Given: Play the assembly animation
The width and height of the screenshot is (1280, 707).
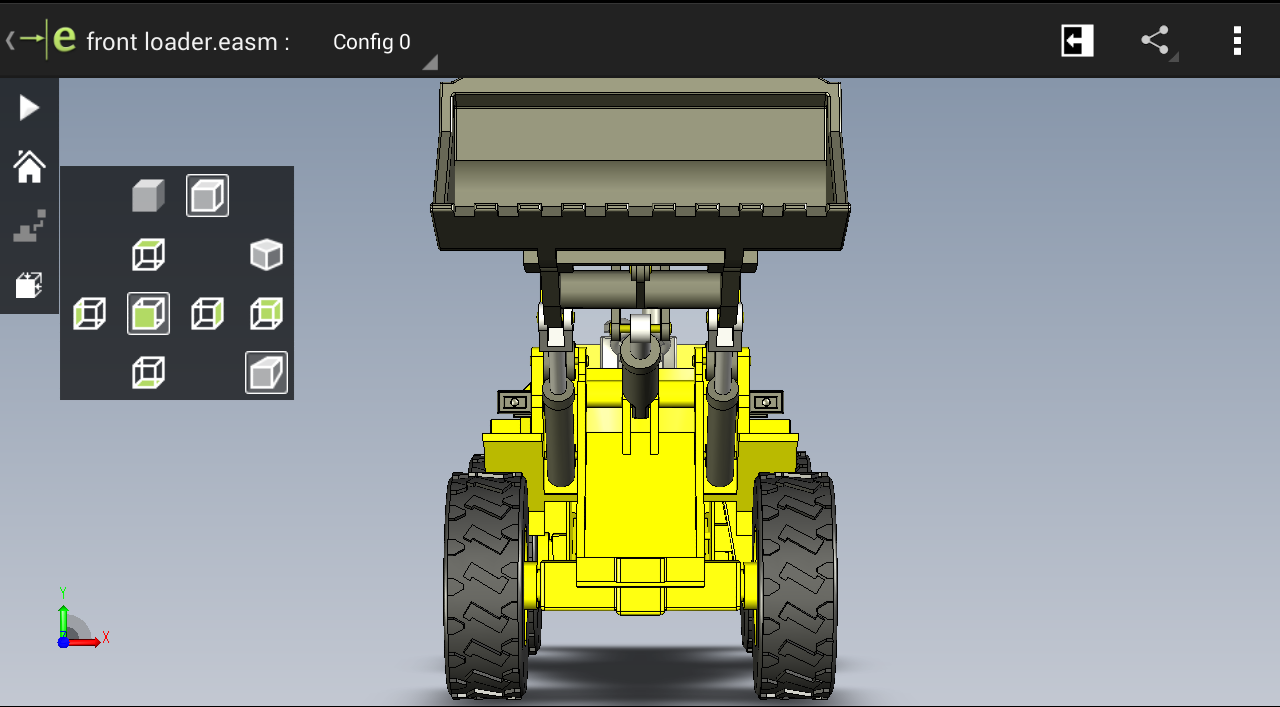Looking at the screenshot, I should (x=28, y=107).
